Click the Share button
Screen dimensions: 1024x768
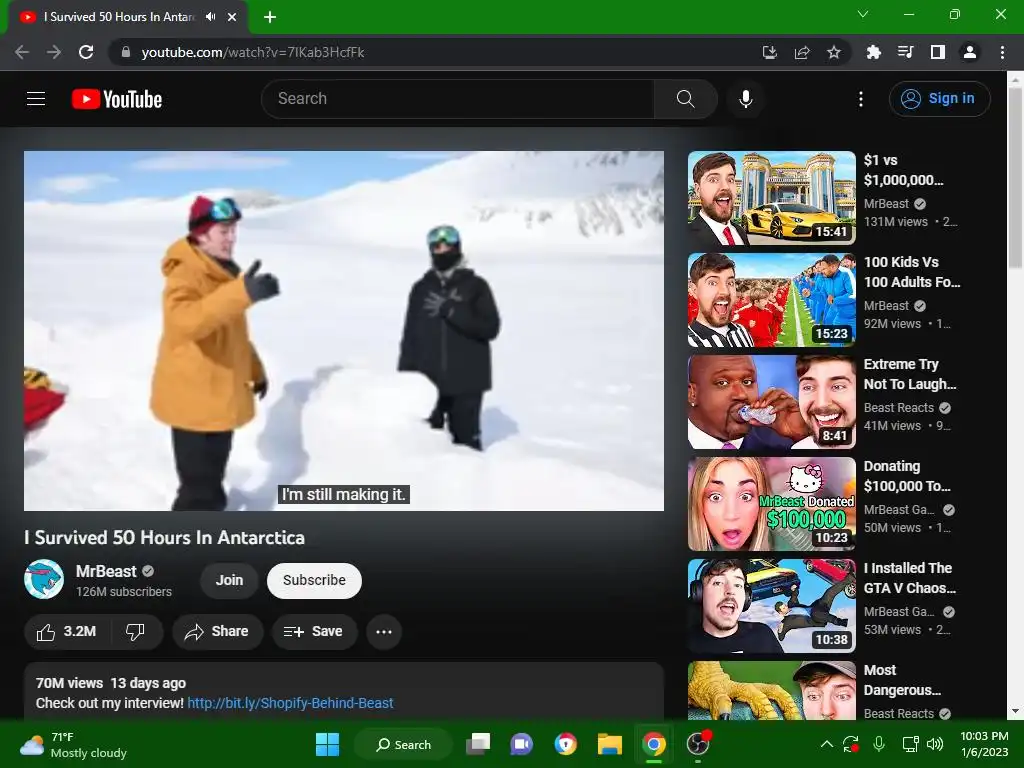coord(217,632)
